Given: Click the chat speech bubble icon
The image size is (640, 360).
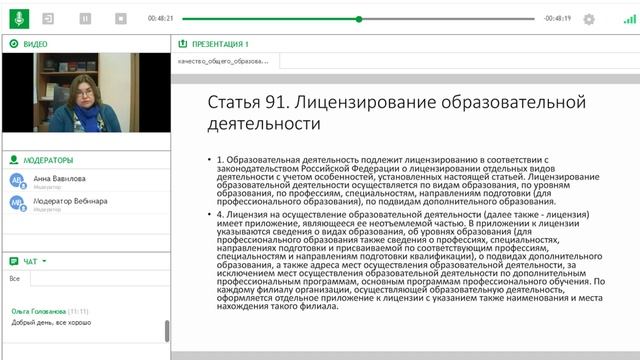Looking at the screenshot, I should (x=14, y=261).
